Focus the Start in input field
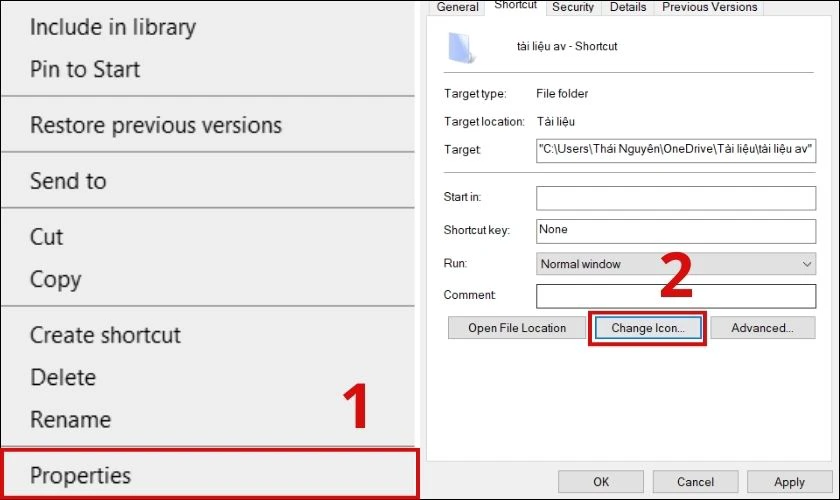The width and height of the screenshot is (840, 500). (x=676, y=198)
